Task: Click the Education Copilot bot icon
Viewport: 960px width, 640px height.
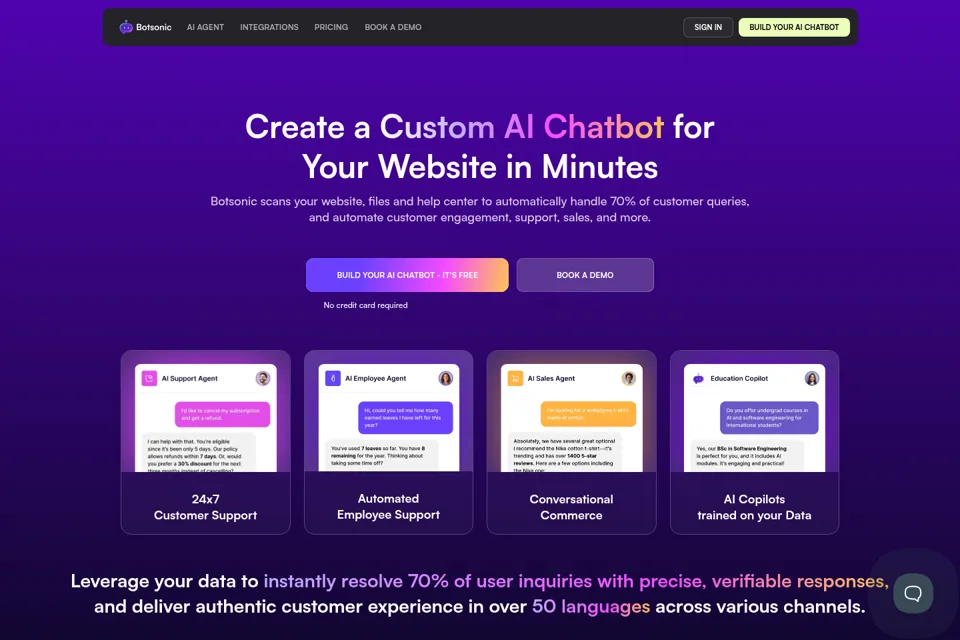Action: 698,378
